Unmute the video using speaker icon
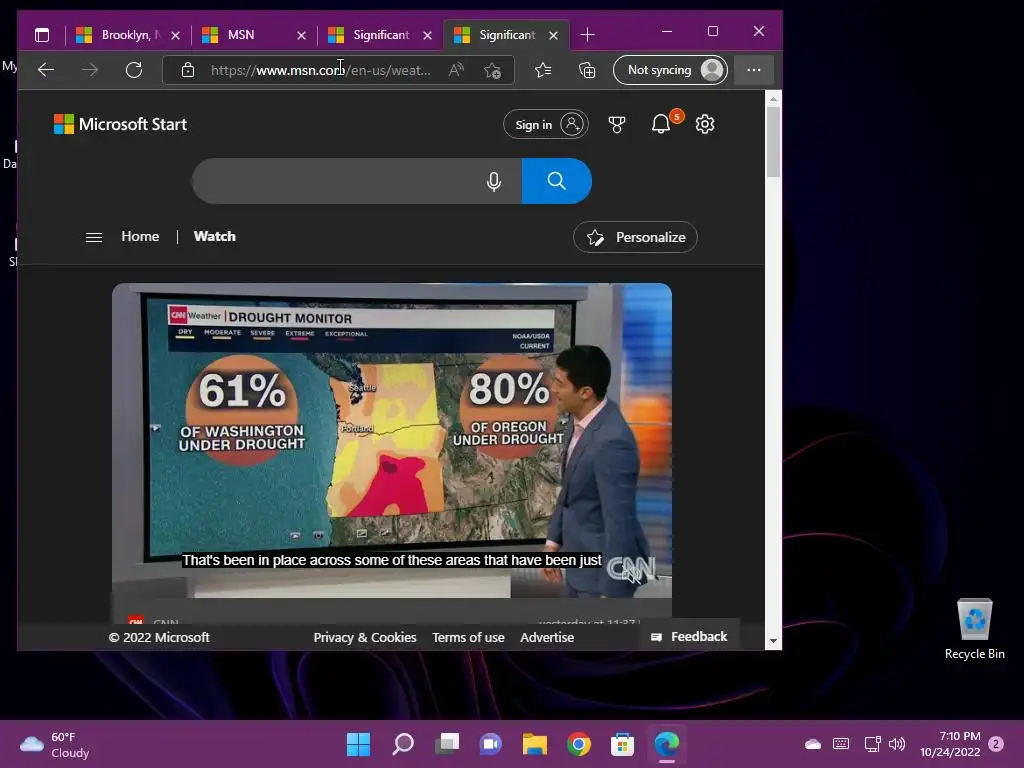 631,574
